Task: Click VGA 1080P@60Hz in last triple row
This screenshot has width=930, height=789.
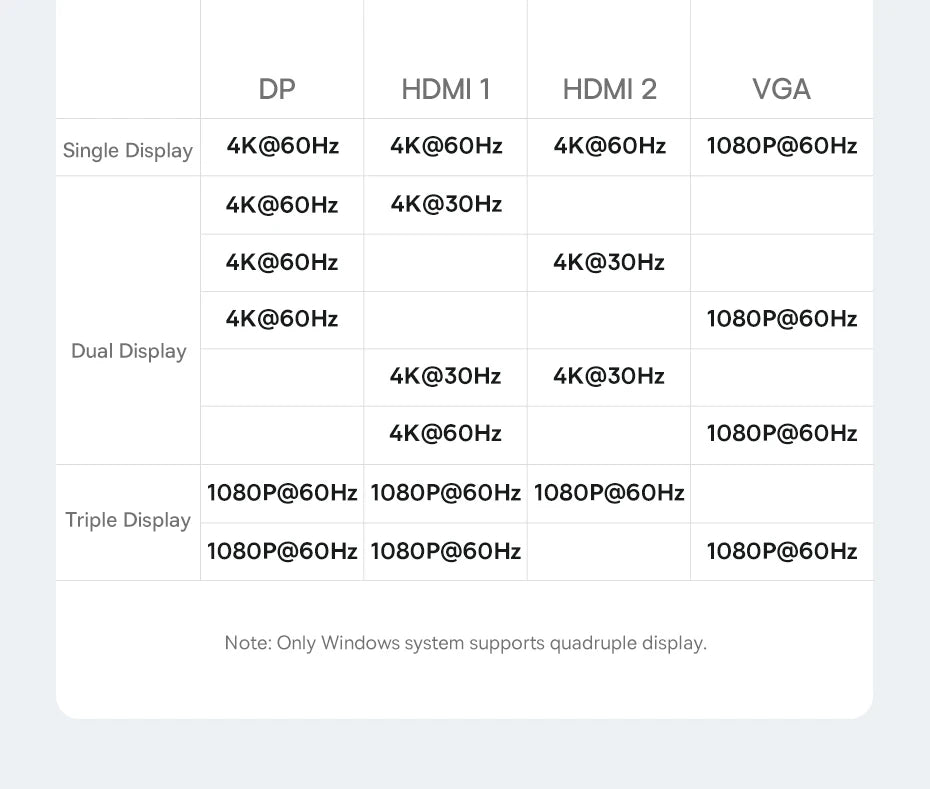Action: [x=782, y=552]
